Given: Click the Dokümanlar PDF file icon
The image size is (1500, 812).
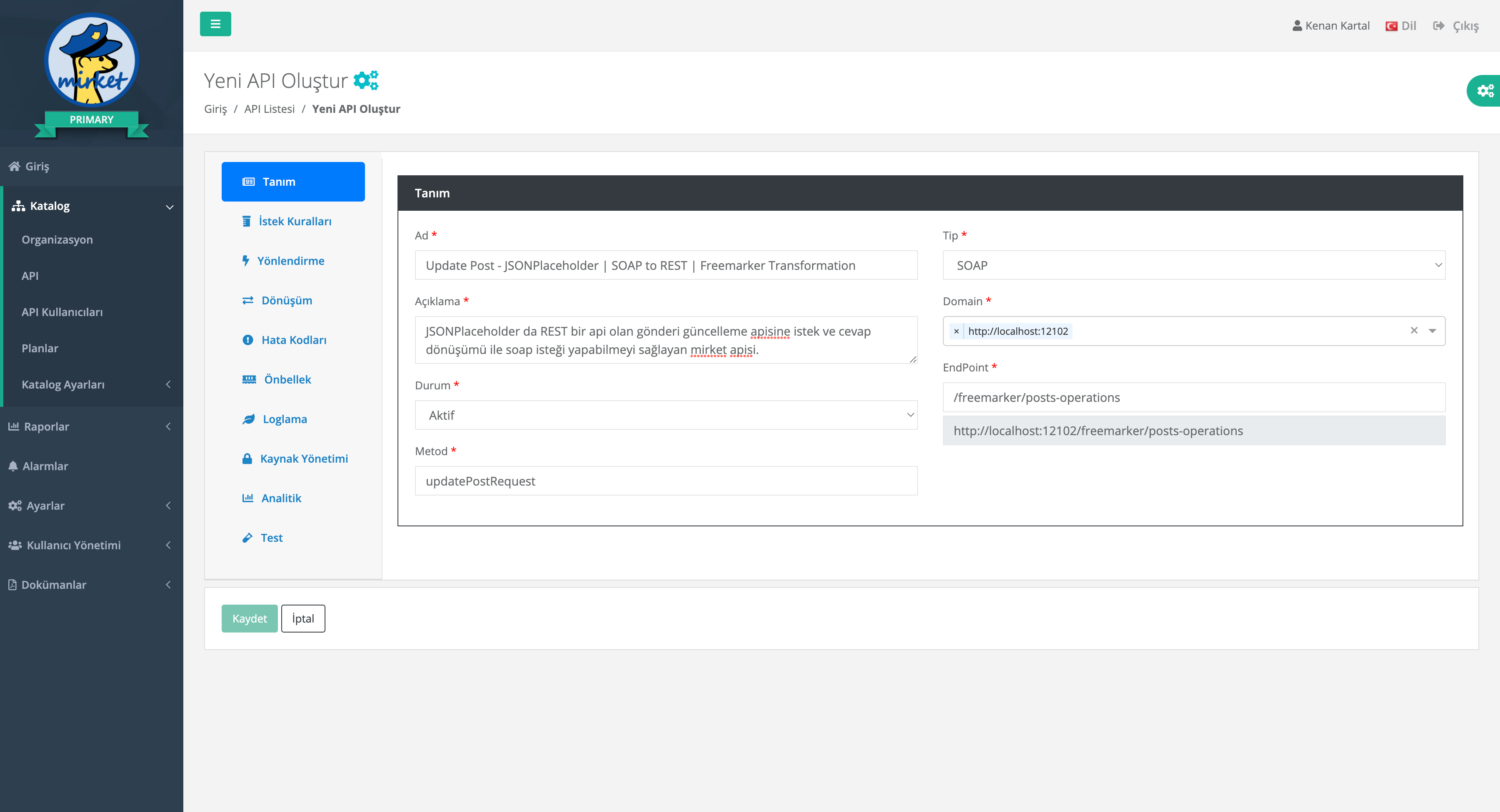Looking at the screenshot, I should pos(12,584).
